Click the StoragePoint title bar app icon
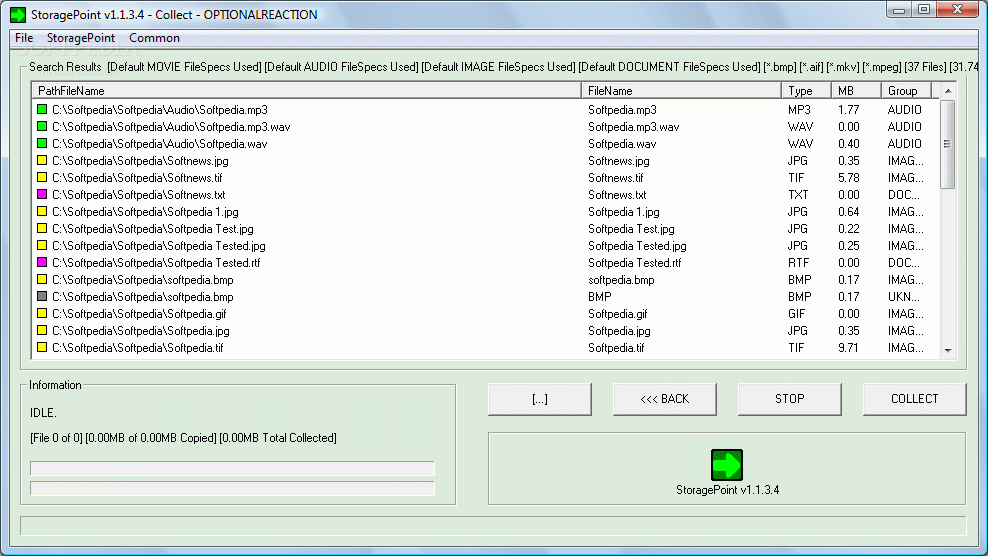The image size is (988, 556). 18,14
